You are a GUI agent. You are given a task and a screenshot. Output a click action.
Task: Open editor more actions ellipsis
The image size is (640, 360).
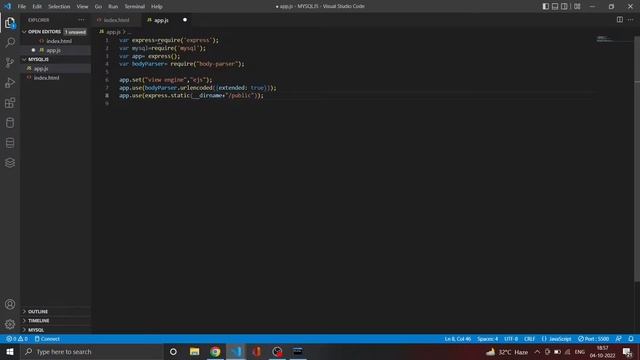631,20
